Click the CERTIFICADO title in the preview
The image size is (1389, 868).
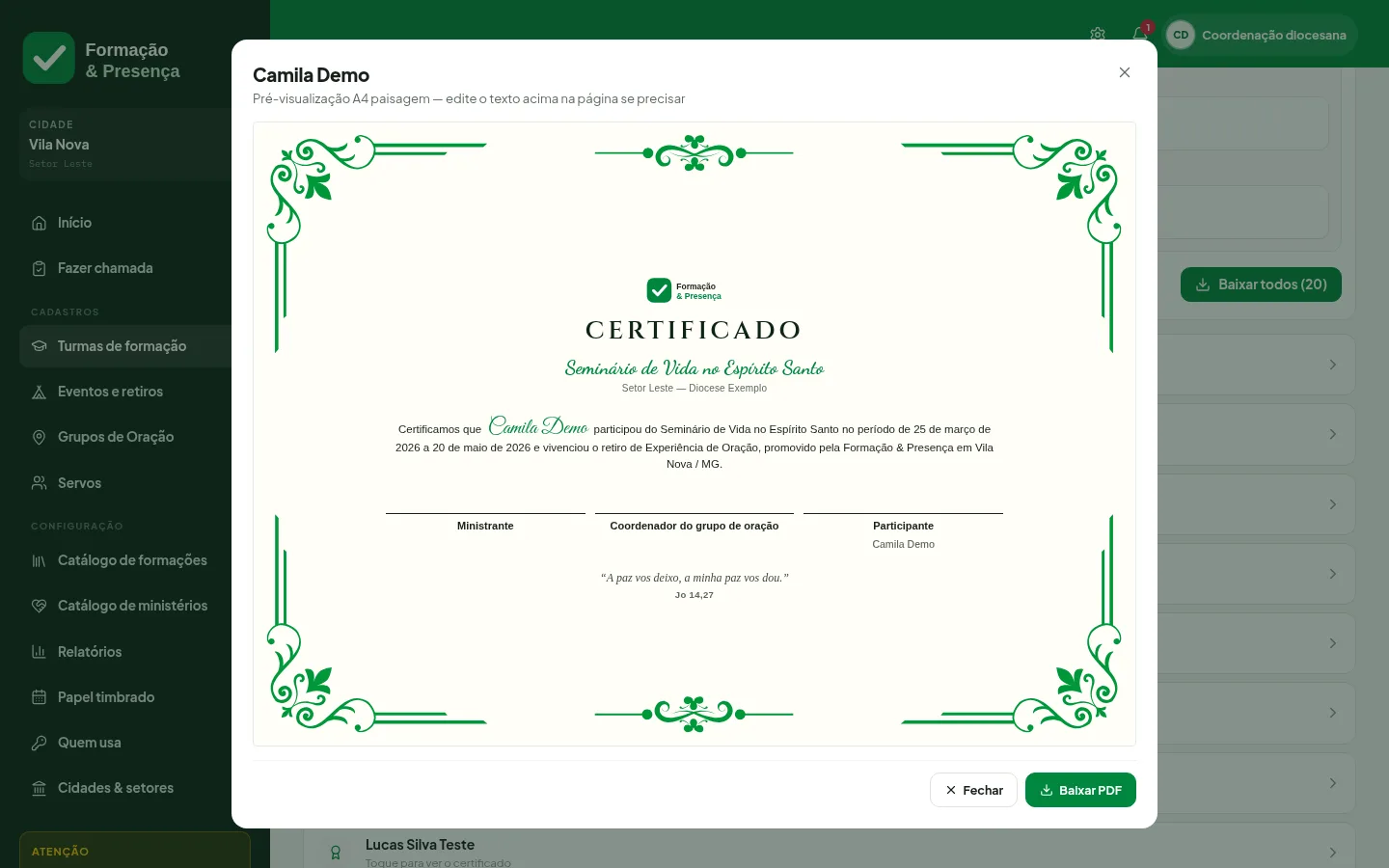(694, 330)
